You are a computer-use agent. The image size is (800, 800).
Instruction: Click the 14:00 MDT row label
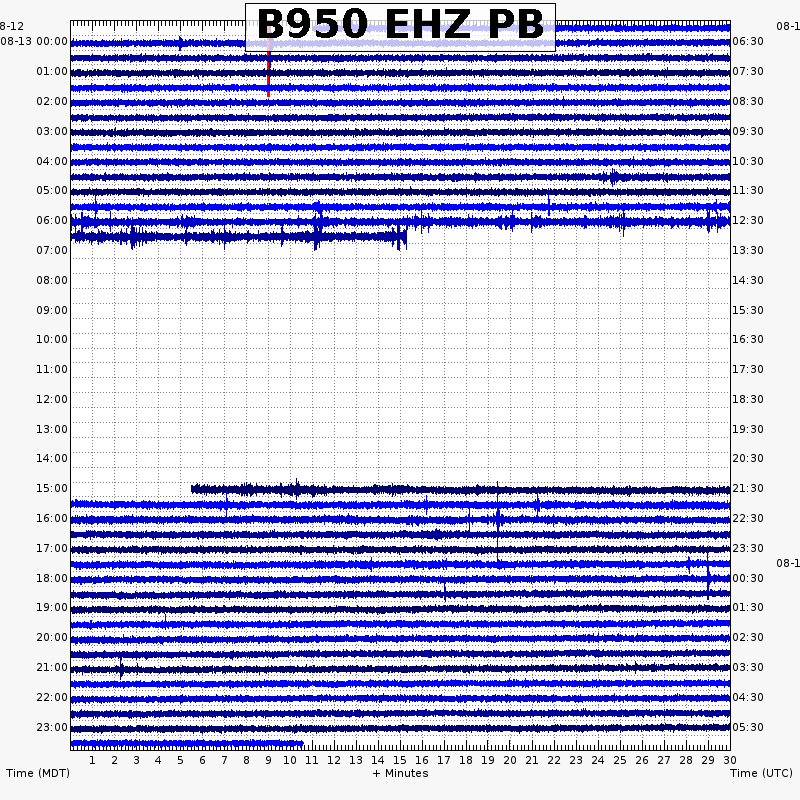[52, 459]
